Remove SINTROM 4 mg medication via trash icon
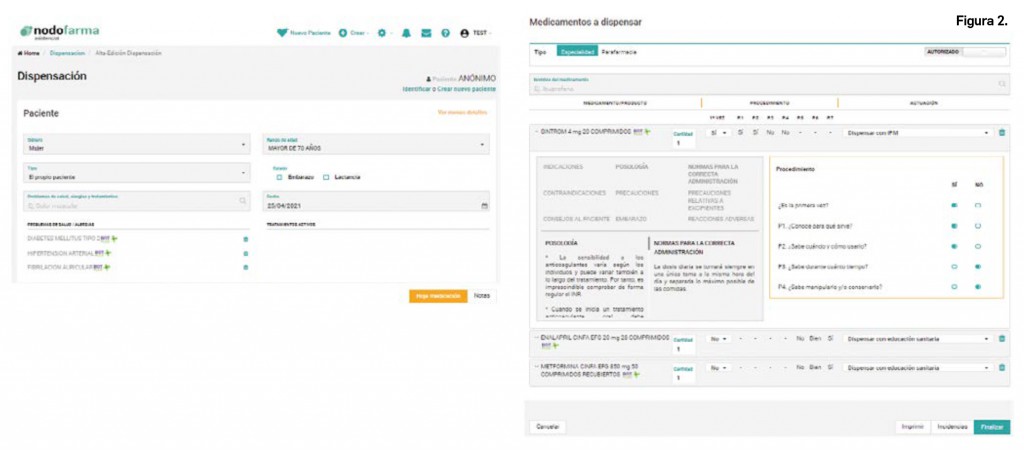Screen dimensions: 1024x451 coord(1002,132)
